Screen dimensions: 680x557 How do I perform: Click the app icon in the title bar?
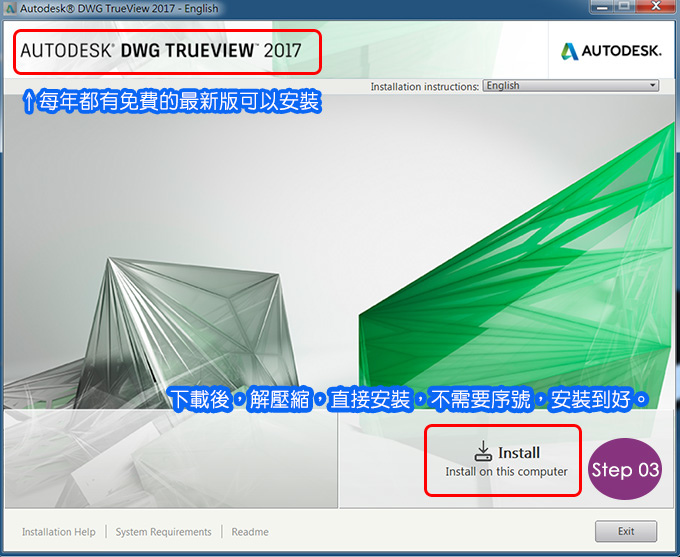pos(10,8)
